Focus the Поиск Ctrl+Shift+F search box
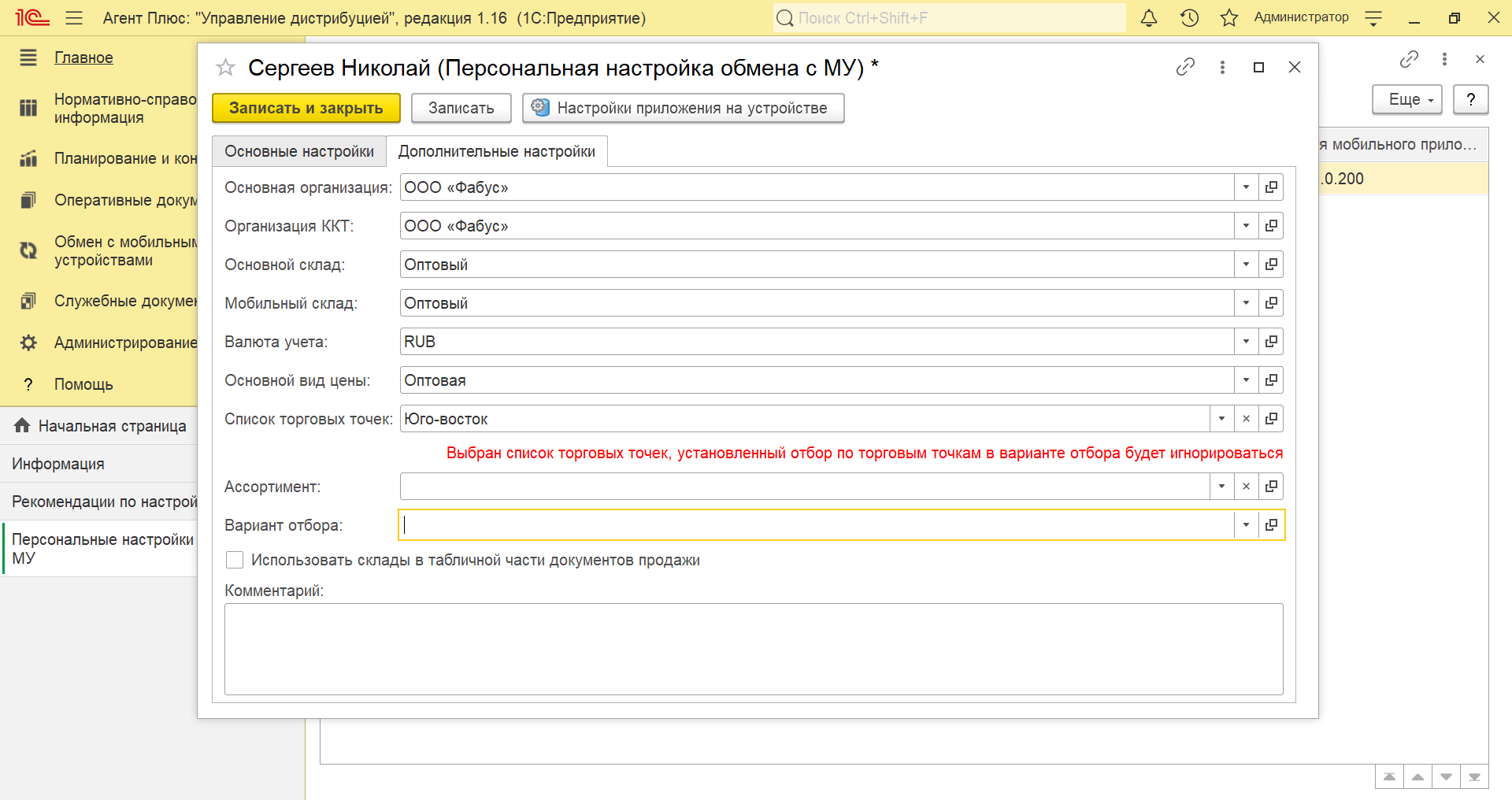The width and height of the screenshot is (1512, 800). click(949, 17)
